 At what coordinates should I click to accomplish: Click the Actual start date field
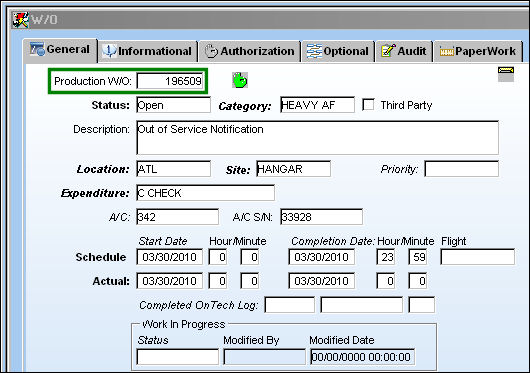[x=170, y=281]
